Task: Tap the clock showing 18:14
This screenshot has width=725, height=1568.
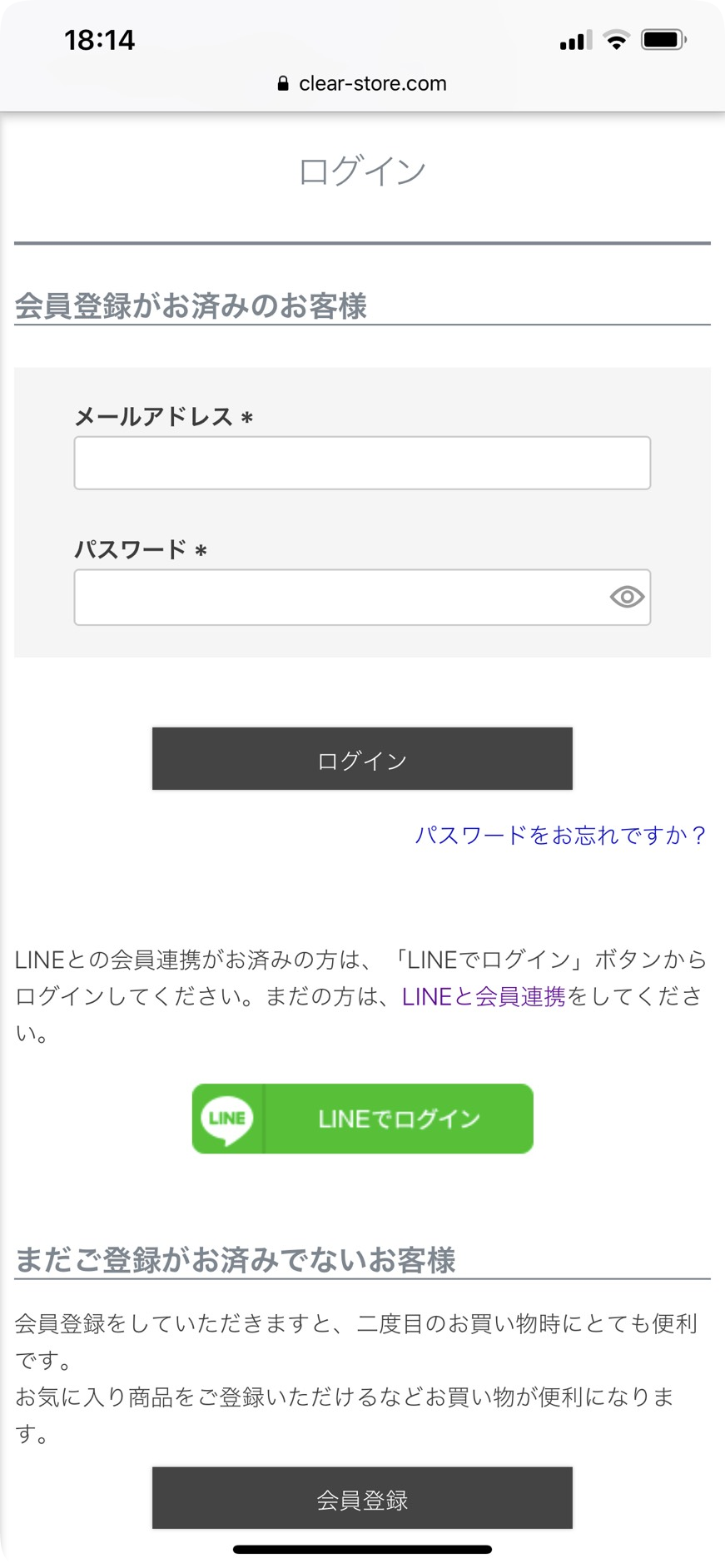Action: pyautogui.click(x=99, y=39)
